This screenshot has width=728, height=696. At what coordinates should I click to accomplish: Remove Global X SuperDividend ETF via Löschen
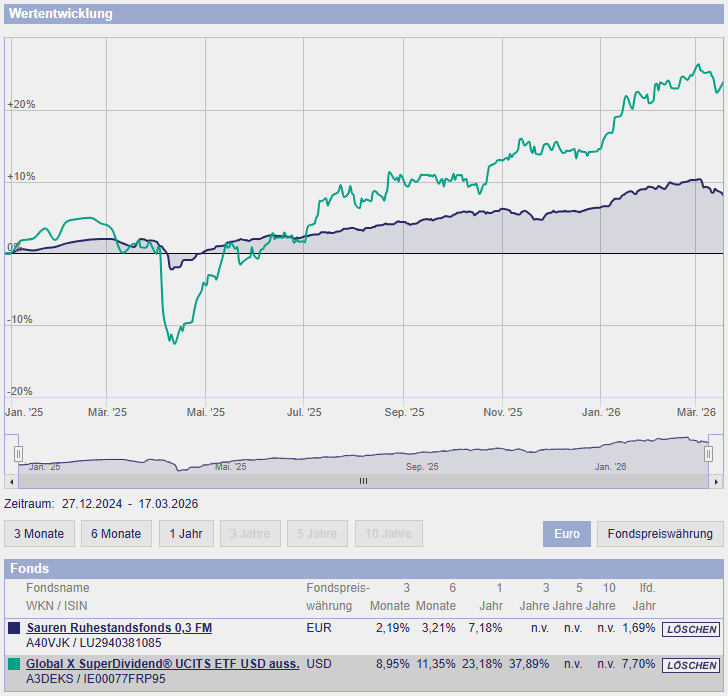691,665
